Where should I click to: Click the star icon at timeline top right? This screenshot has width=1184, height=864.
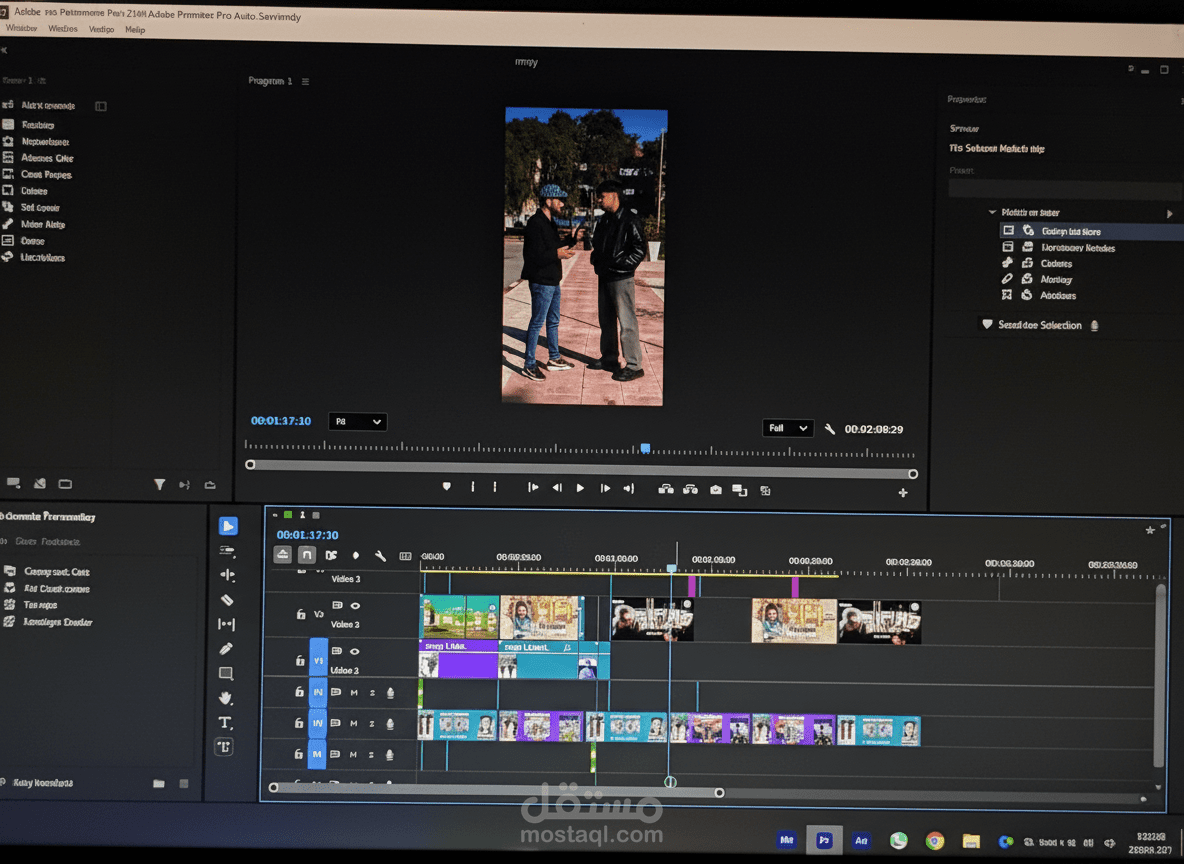click(x=1150, y=530)
